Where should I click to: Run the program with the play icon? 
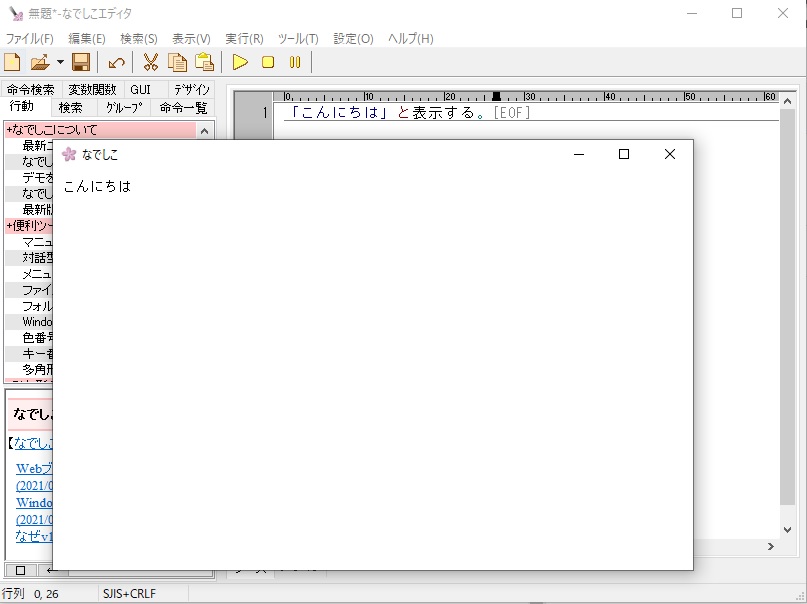pyautogui.click(x=240, y=63)
